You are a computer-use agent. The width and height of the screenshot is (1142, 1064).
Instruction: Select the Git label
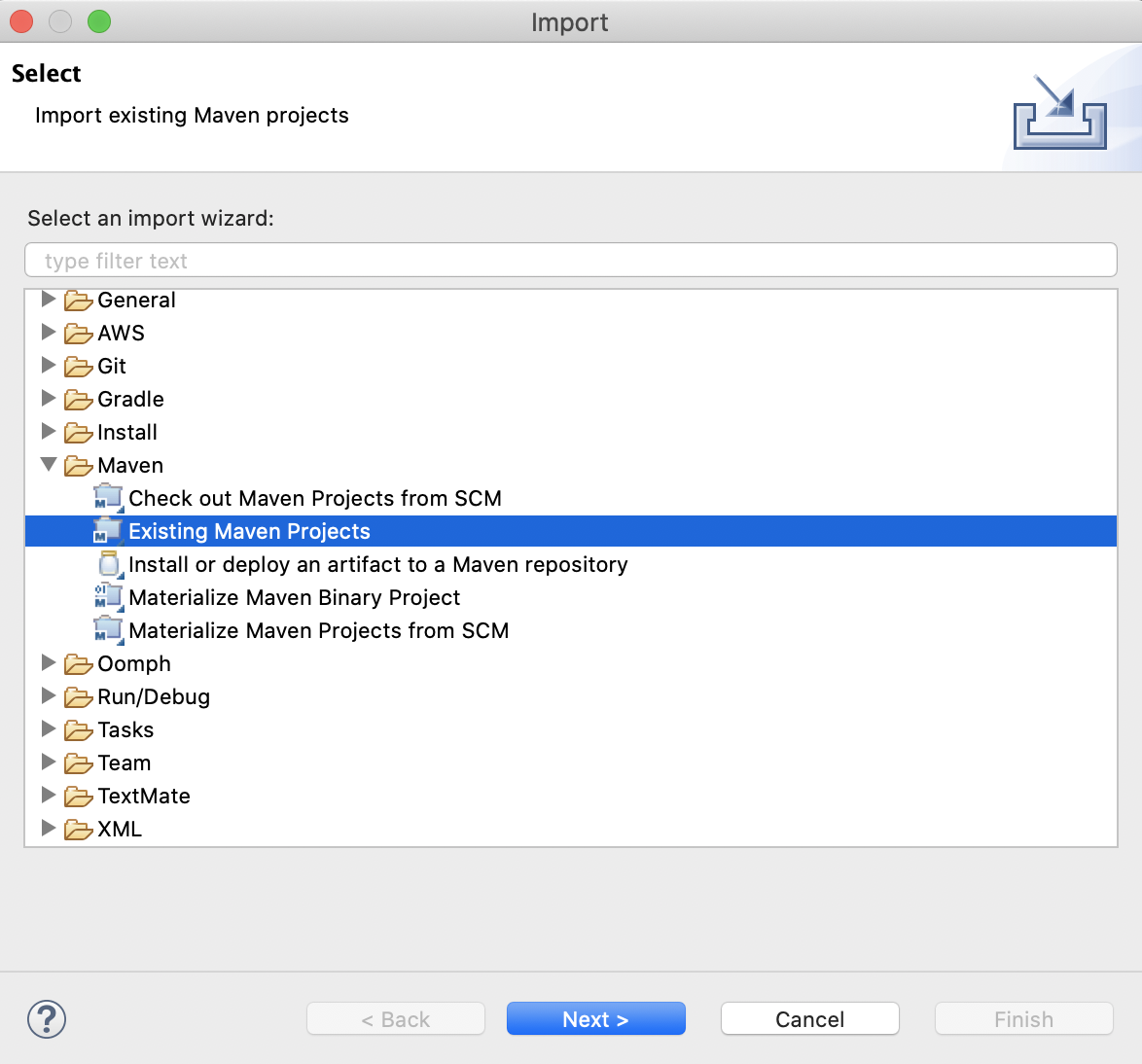point(112,367)
